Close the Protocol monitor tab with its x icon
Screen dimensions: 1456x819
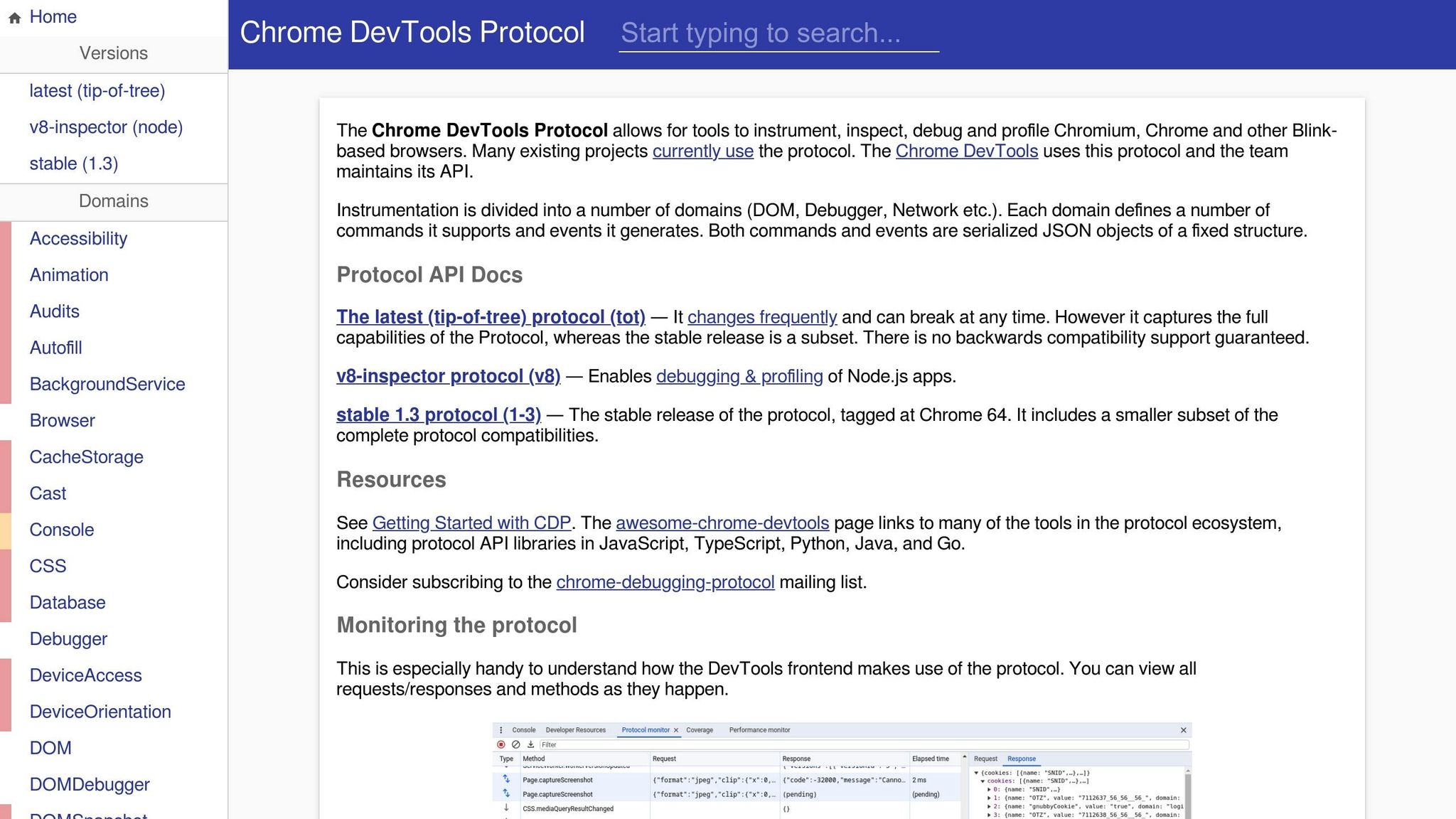click(x=675, y=729)
